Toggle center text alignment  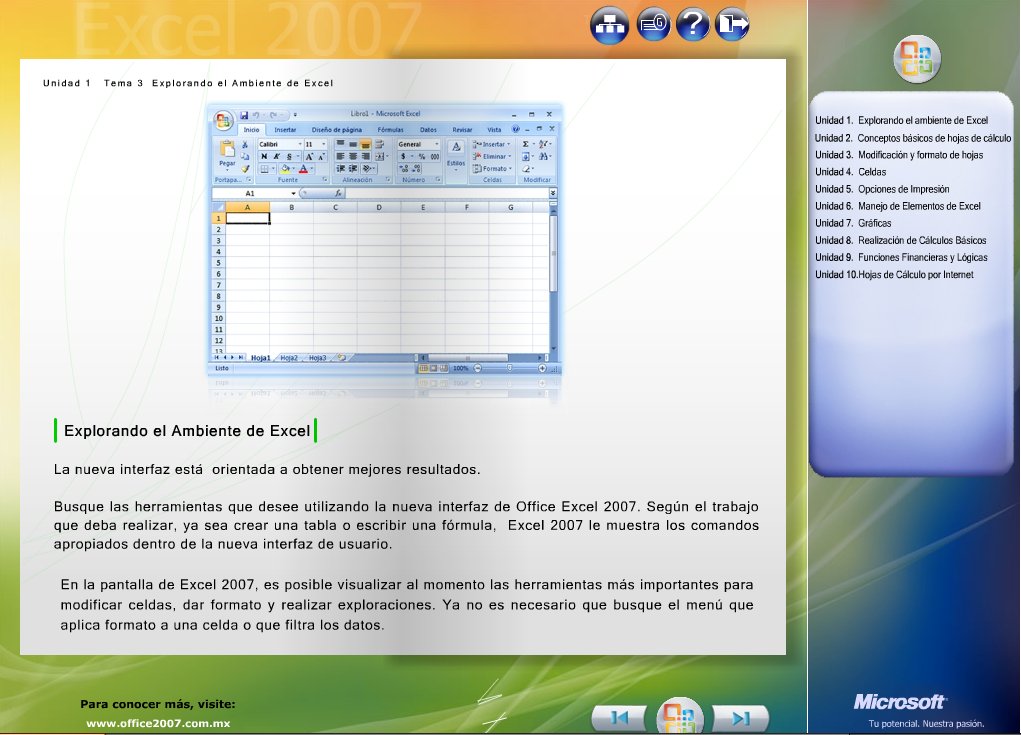(x=353, y=156)
